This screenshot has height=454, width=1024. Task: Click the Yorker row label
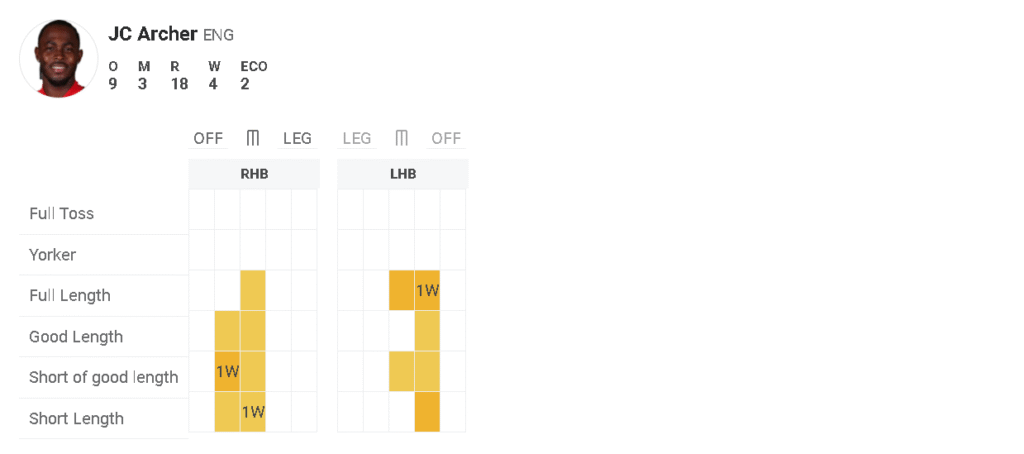pos(53,255)
